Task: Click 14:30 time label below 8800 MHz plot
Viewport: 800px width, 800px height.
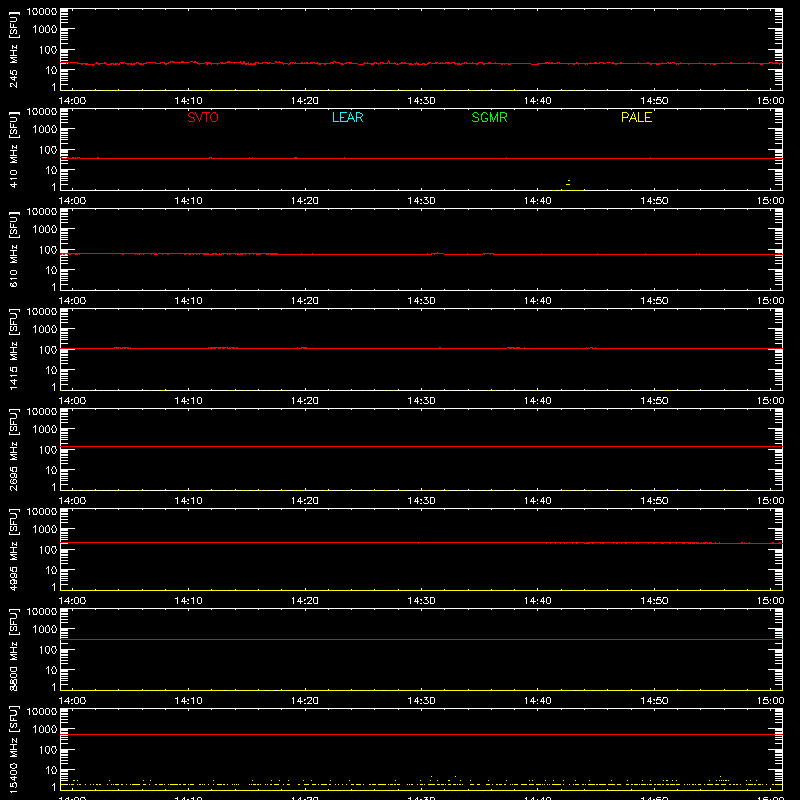Action: click(421, 701)
